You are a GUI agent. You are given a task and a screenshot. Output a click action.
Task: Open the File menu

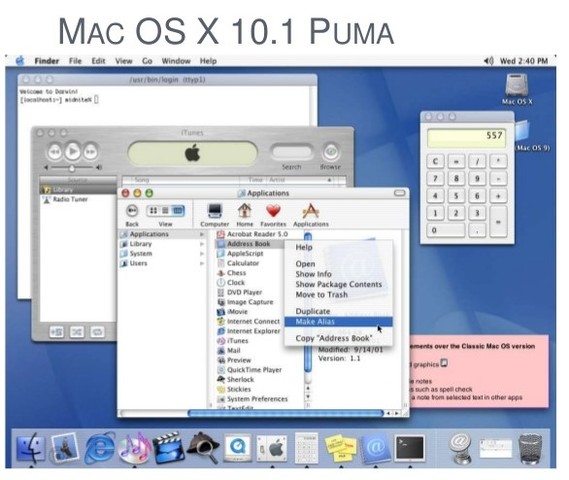pos(75,61)
